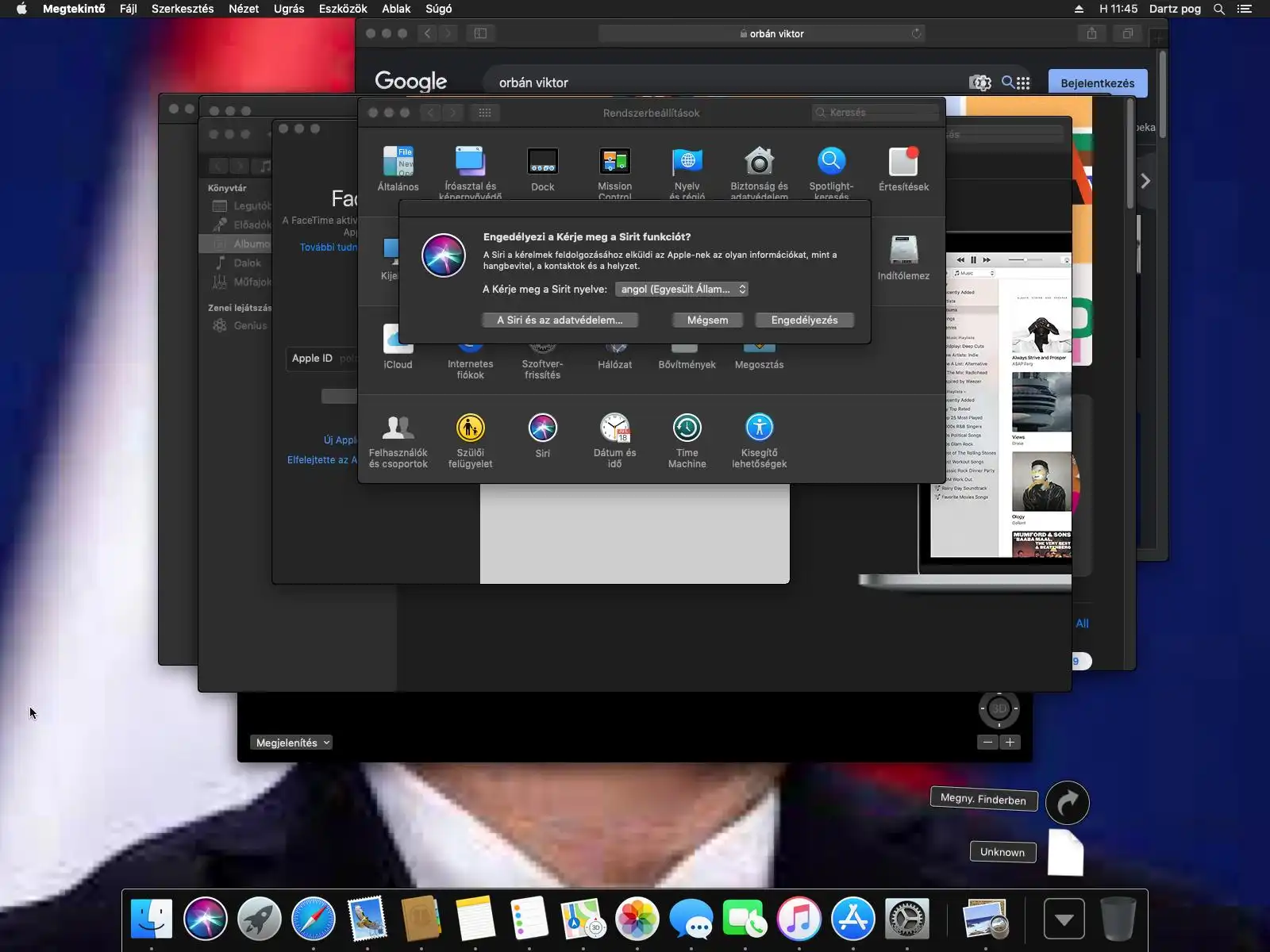Open the Dock preferences pane icon
Image resolution: width=1270 pixels, height=952 pixels.
pos(543,162)
